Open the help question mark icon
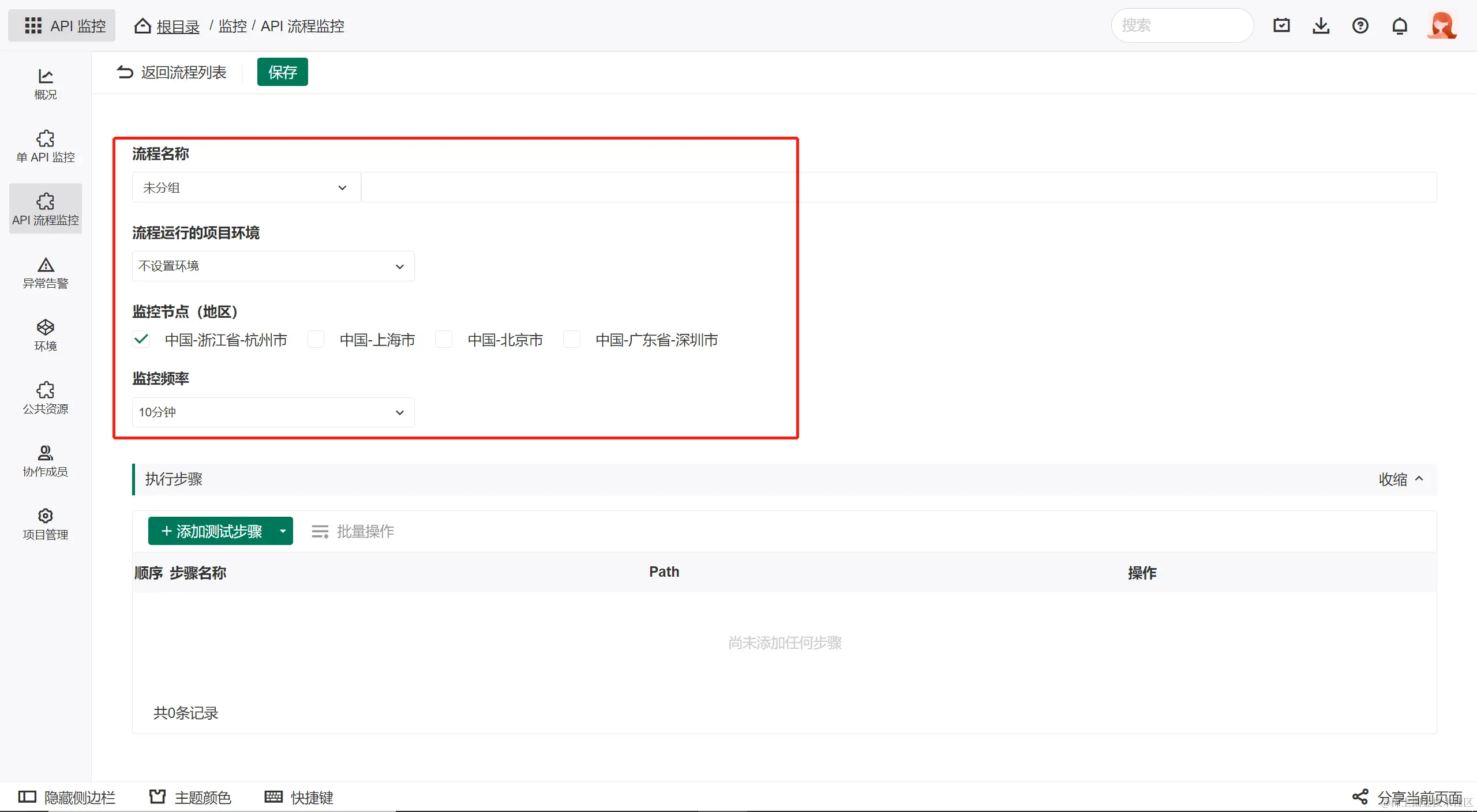 click(x=1360, y=26)
